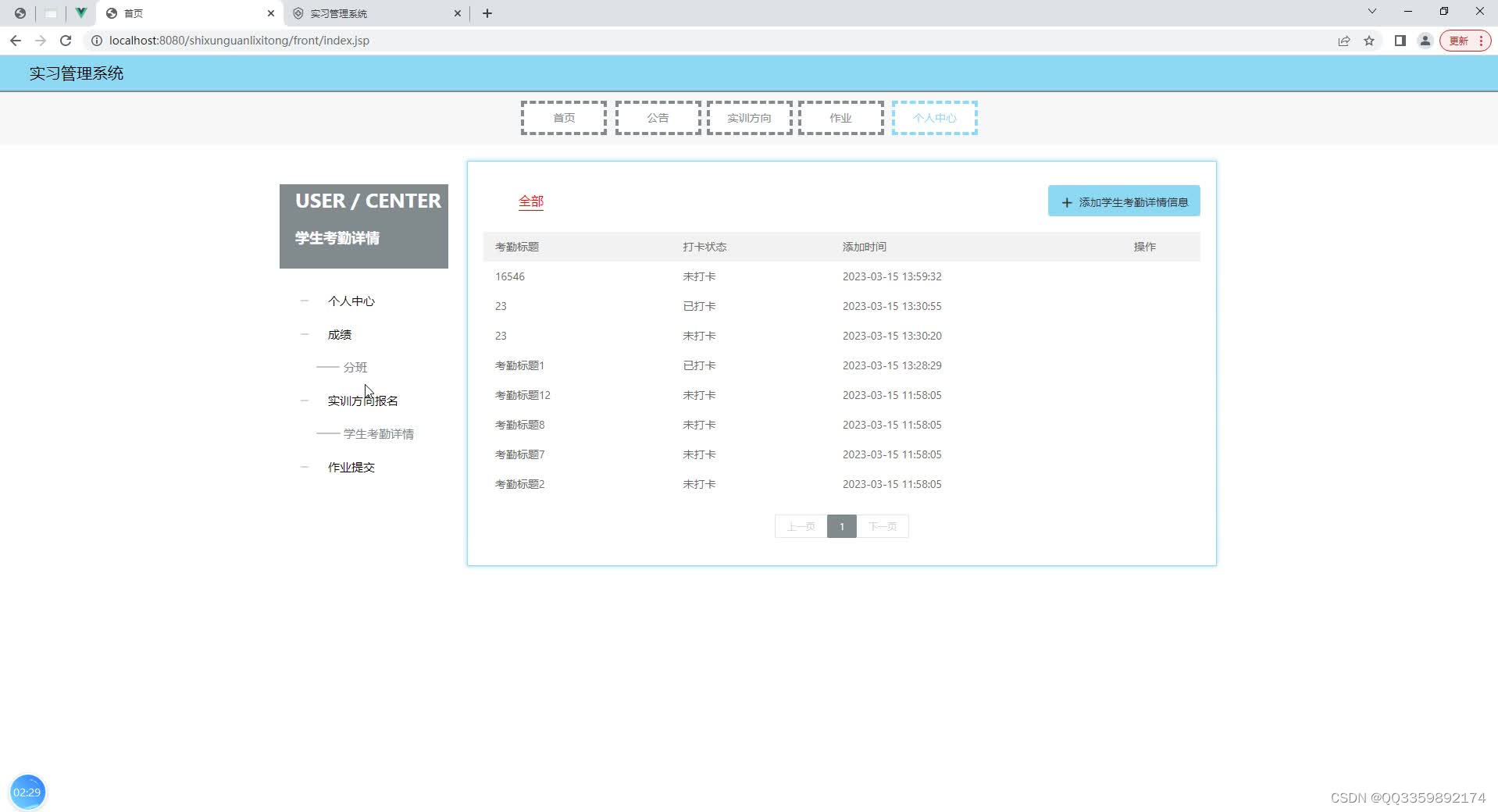Select 实训方向报名 in the left sidebar
Screen dimensions: 1498x812
pos(363,401)
